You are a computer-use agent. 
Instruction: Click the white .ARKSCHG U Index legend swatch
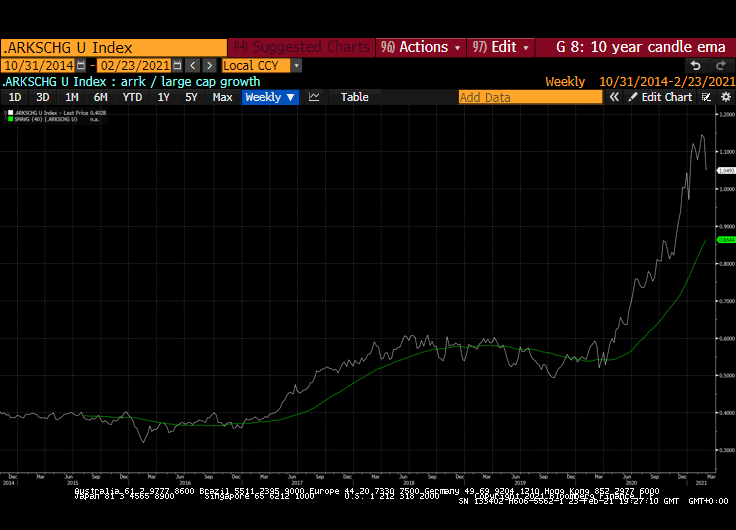pos(10,113)
